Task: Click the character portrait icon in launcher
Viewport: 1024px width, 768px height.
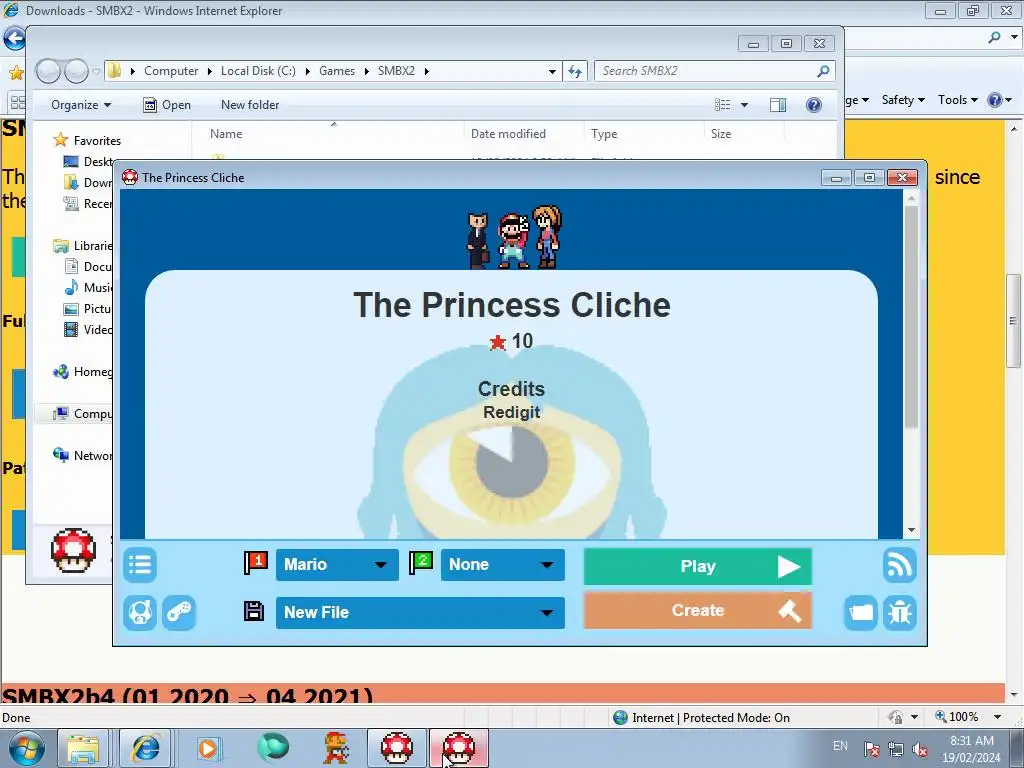Action: tap(140, 613)
